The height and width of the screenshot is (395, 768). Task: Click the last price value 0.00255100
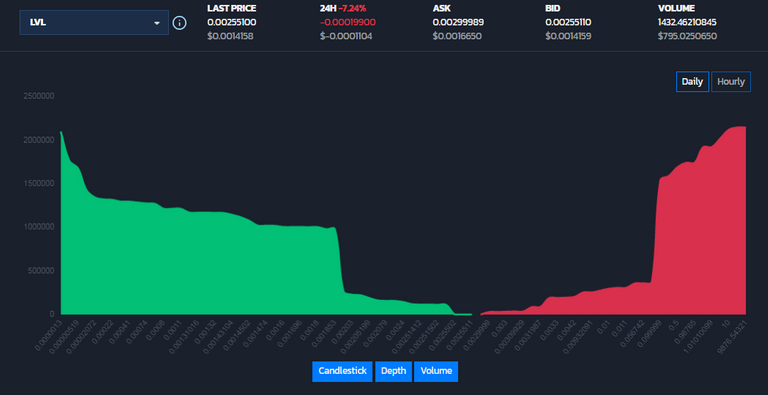pyautogui.click(x=232, y=22)
